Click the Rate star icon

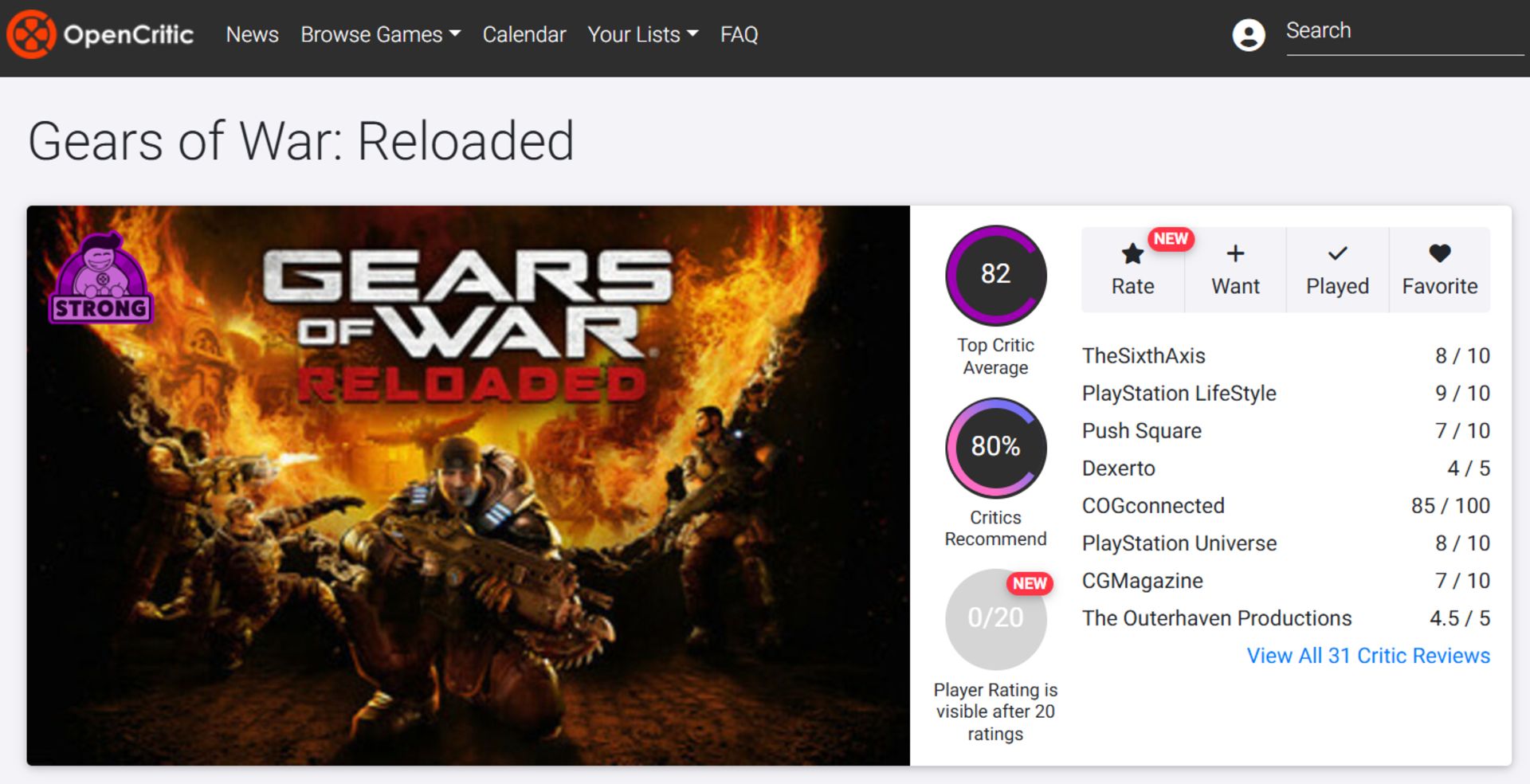click(x=1132, y=254)
